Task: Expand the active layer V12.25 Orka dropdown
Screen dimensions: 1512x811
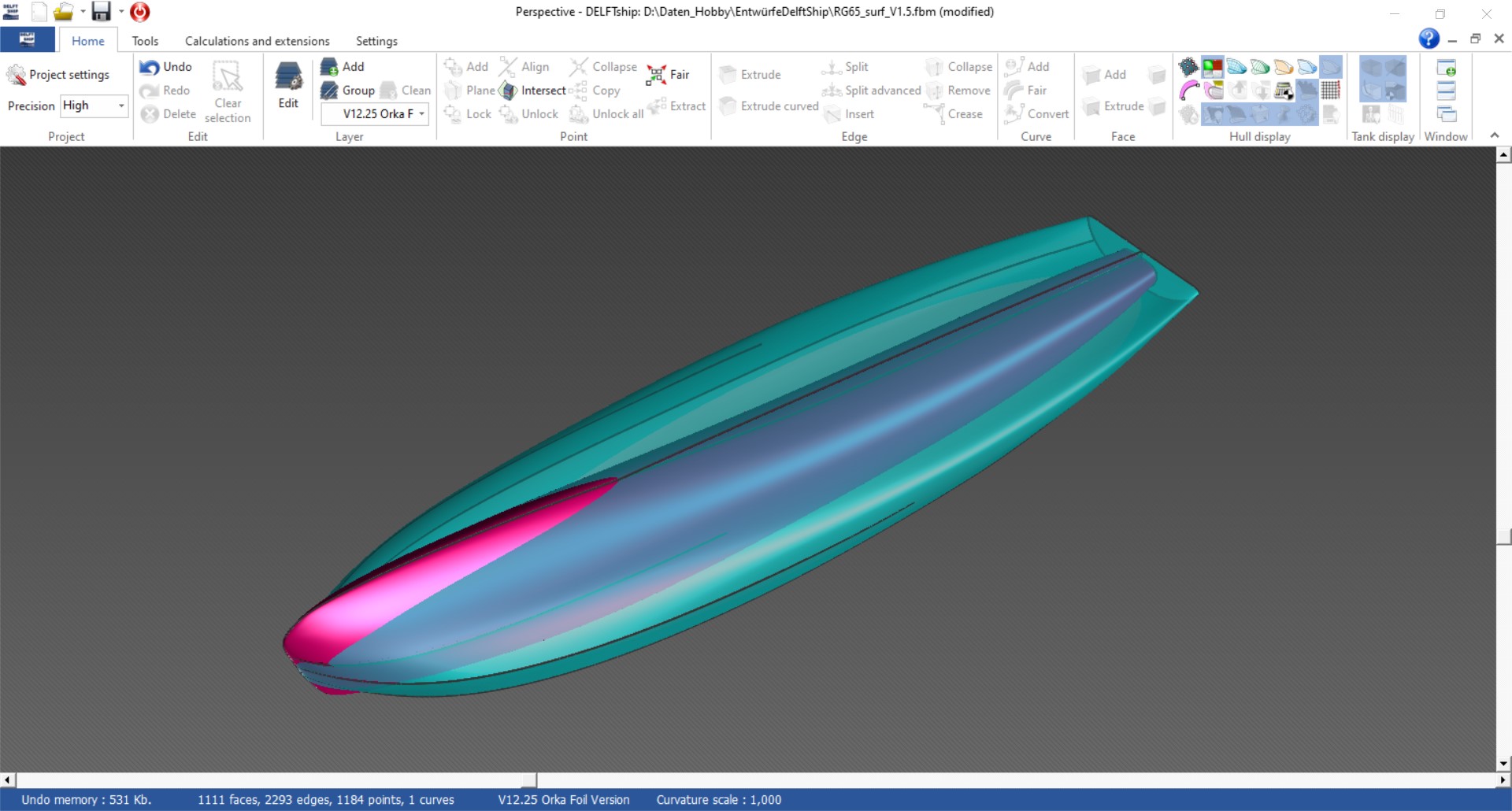Action: tap(376, 114)
